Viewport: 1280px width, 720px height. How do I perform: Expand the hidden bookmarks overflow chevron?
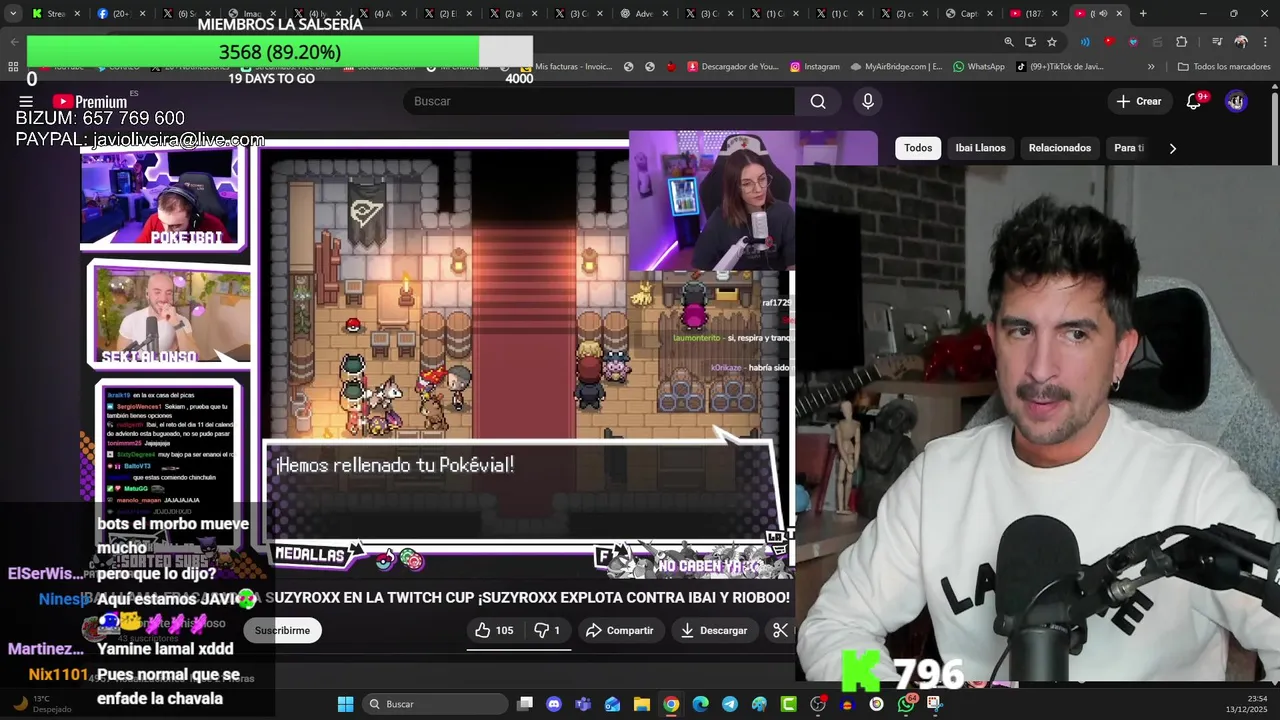point(1151,67)
